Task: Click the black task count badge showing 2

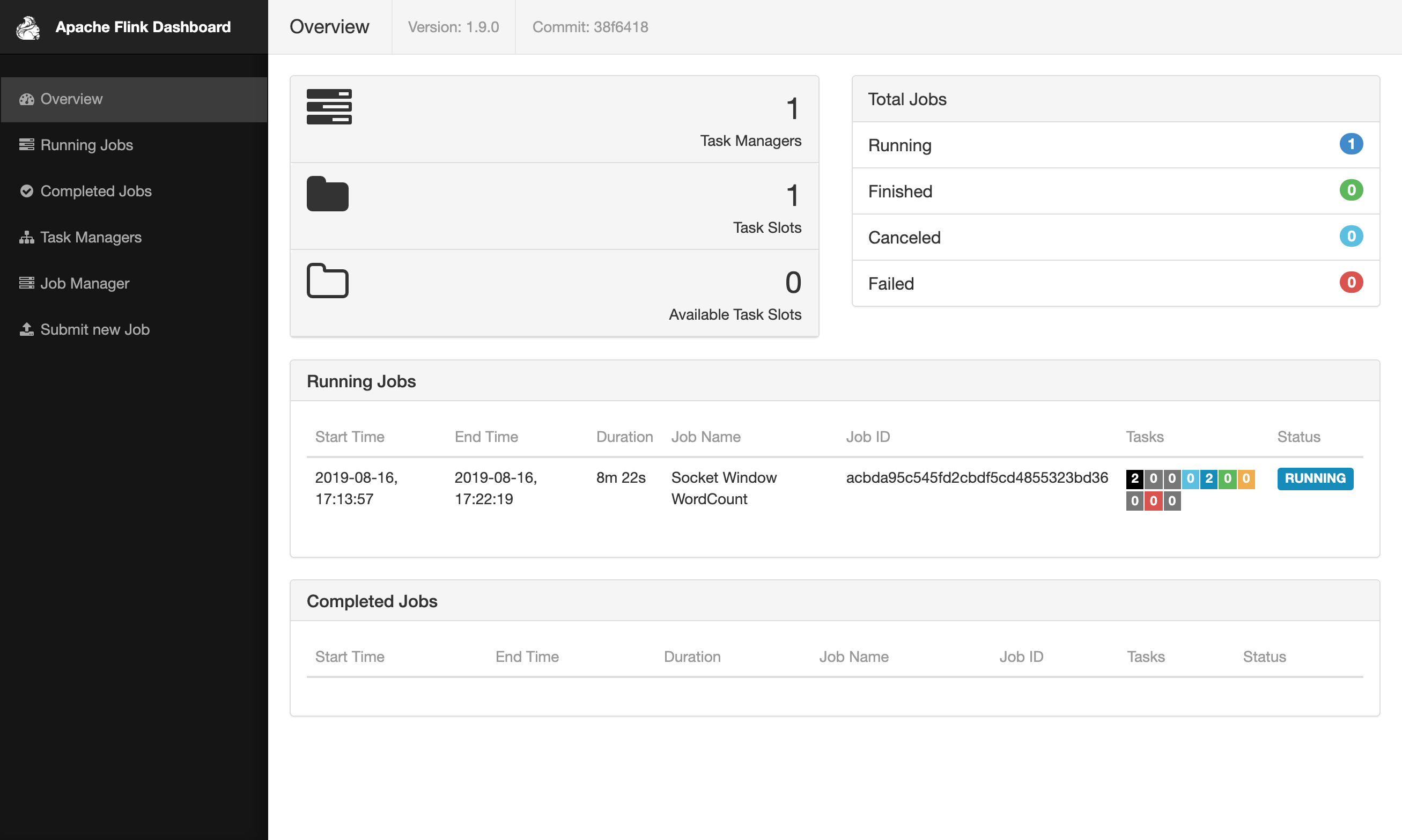Action: tap(1134, 479)
